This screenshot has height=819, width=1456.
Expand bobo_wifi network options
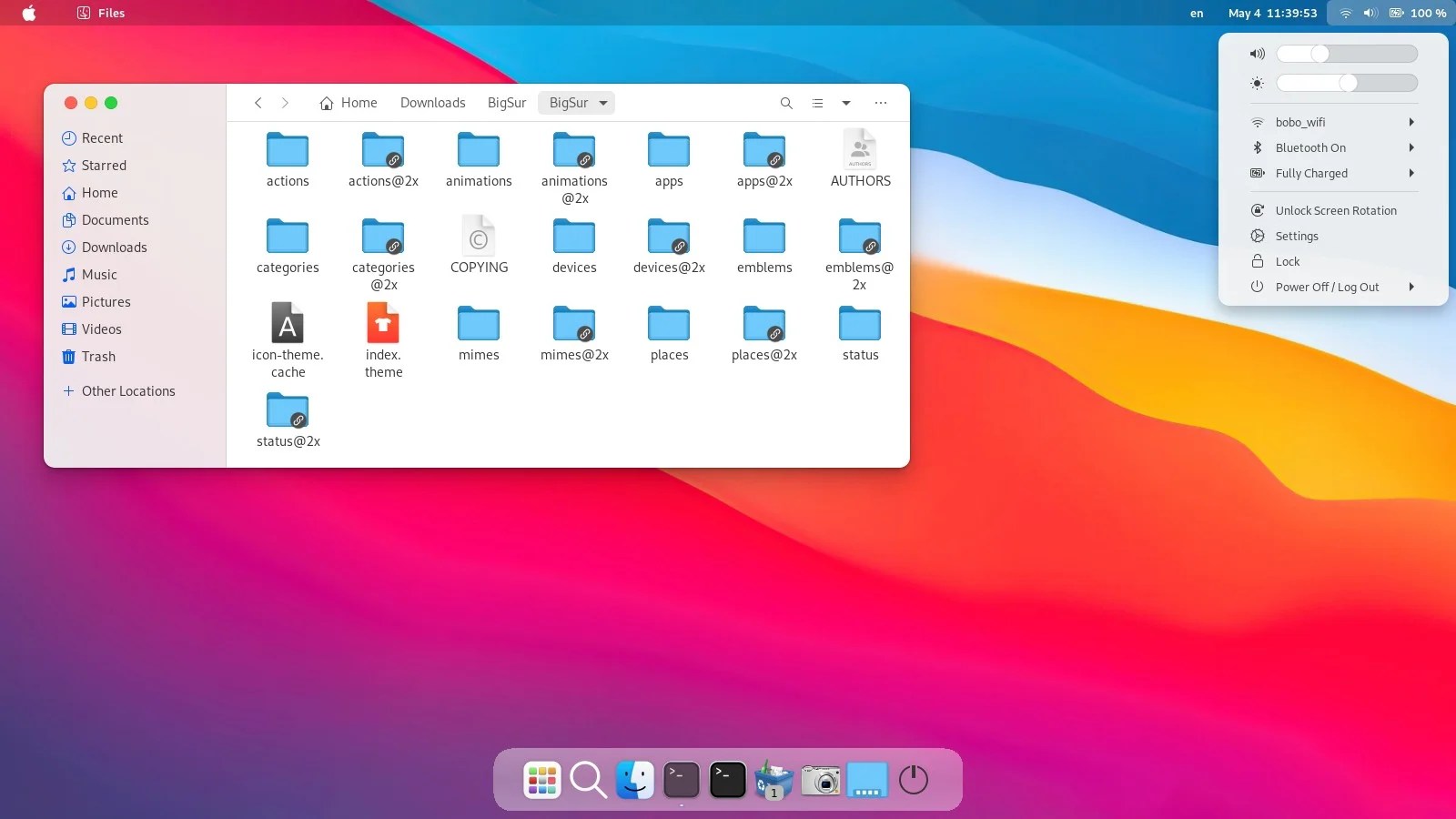tap(1410, 121)
